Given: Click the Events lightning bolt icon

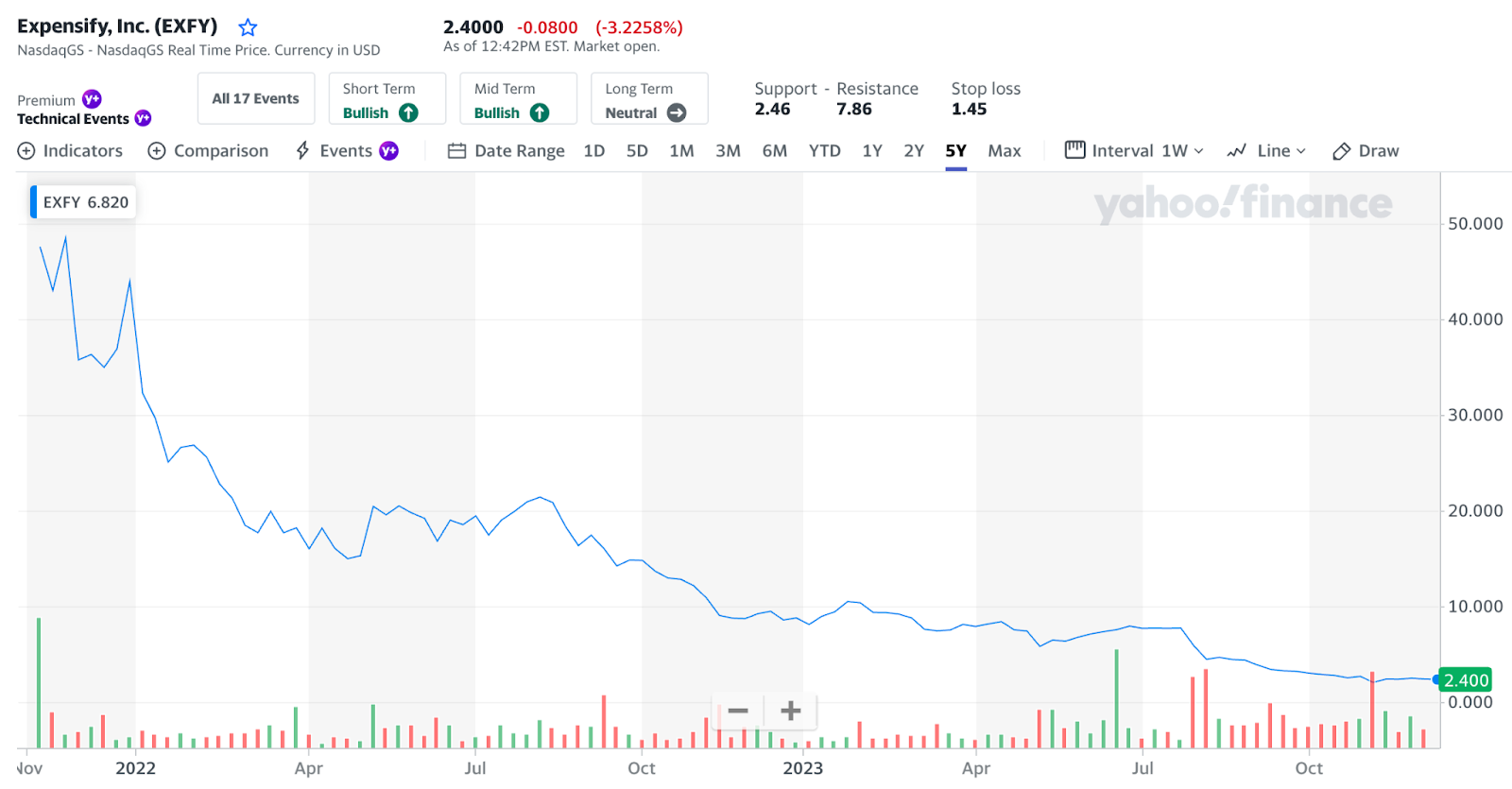Looking at the screenshot, I should point(302,151).
